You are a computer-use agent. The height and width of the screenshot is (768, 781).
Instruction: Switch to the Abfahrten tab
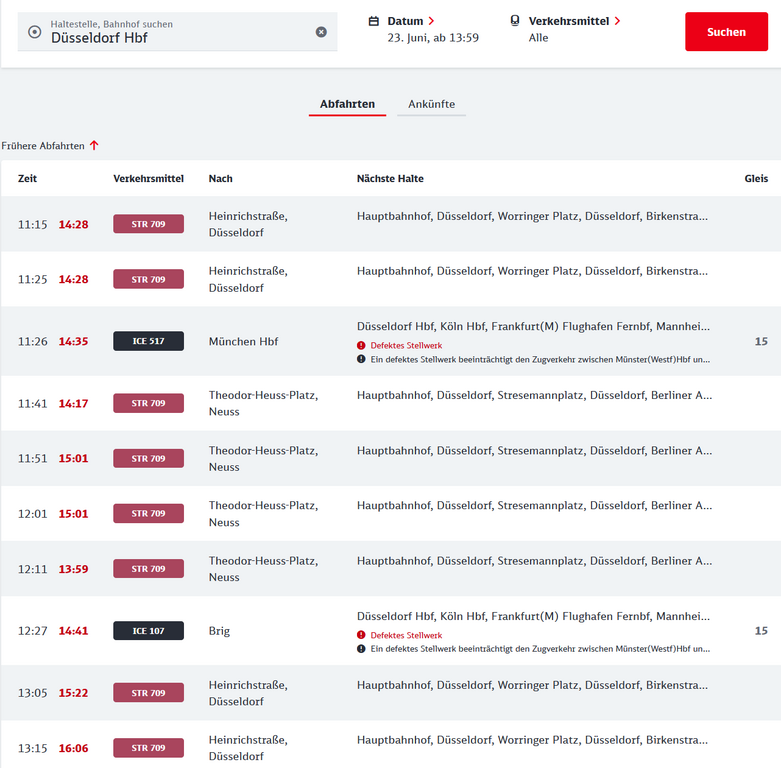(347, 104)
